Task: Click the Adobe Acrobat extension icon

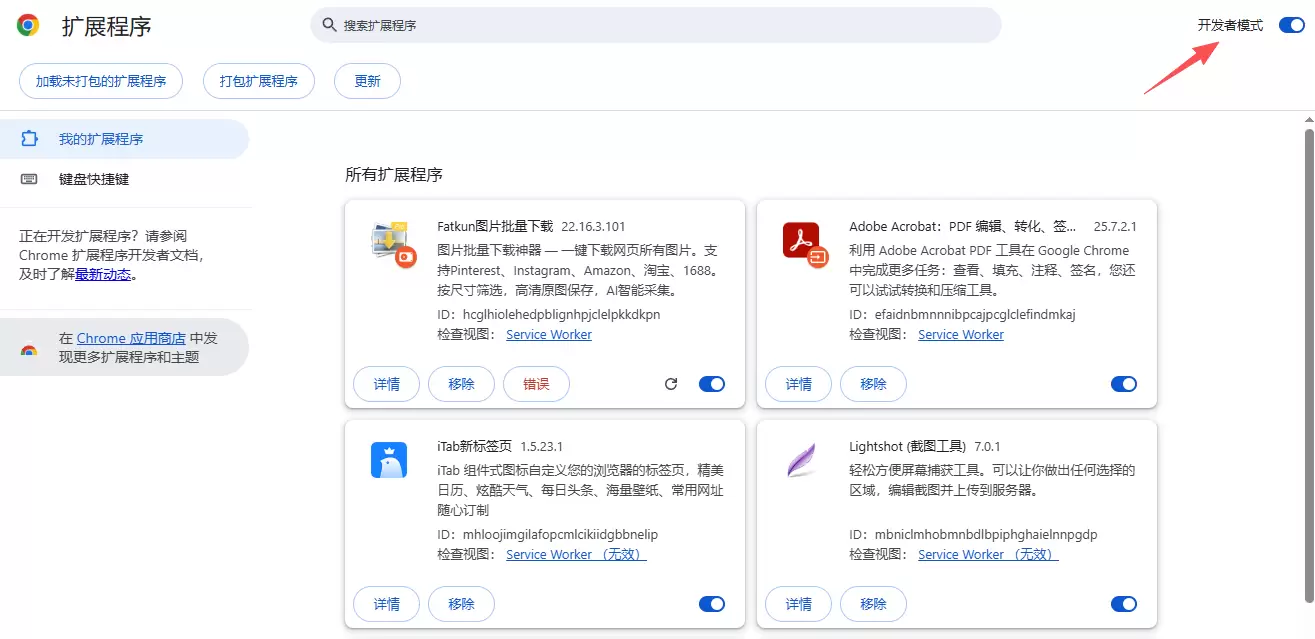Action: tap(804, 245)
